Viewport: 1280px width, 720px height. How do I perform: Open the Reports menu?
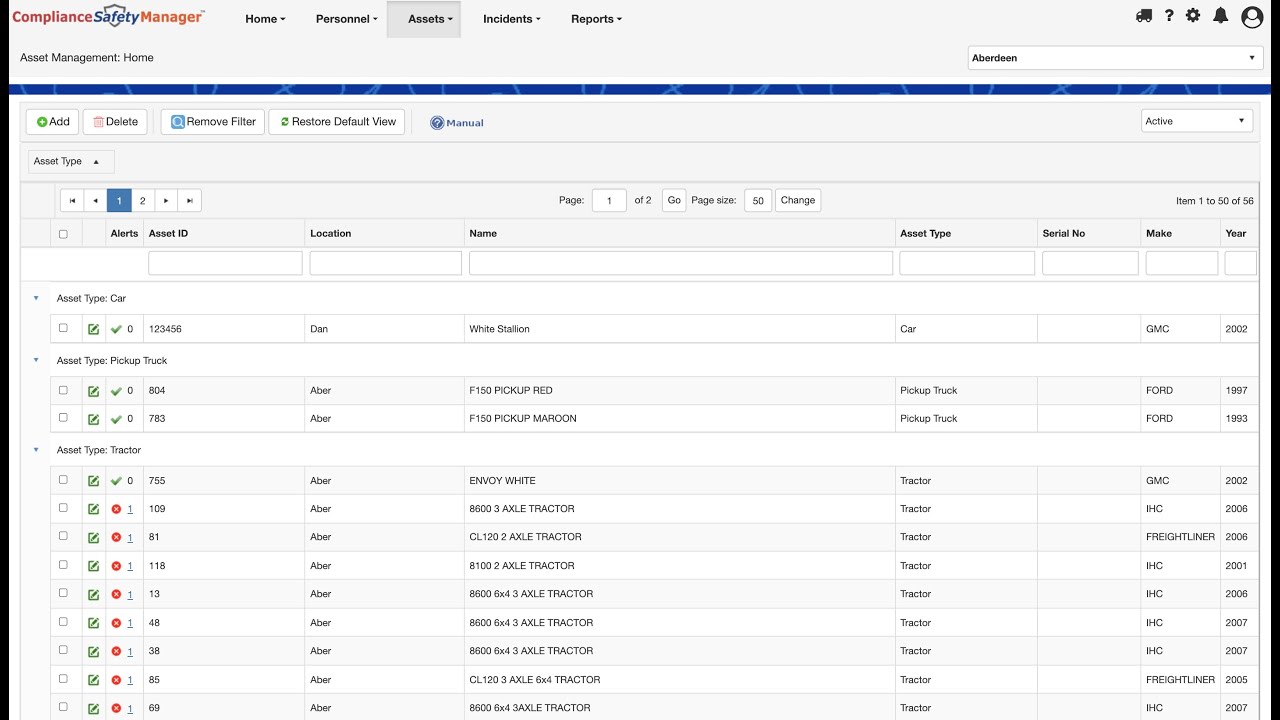coord(596,19)
